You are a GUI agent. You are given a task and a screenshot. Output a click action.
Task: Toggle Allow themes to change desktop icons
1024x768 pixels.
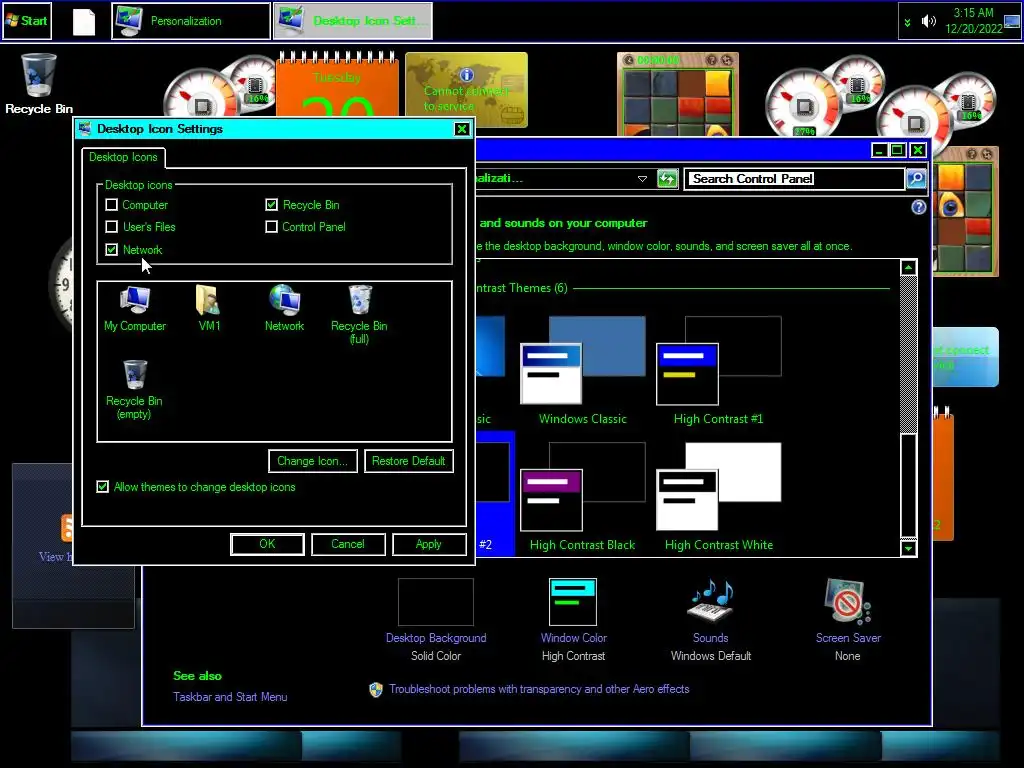point(103,487)
